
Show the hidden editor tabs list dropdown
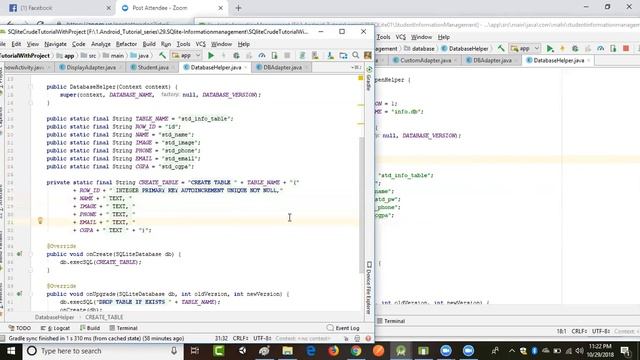356,67
